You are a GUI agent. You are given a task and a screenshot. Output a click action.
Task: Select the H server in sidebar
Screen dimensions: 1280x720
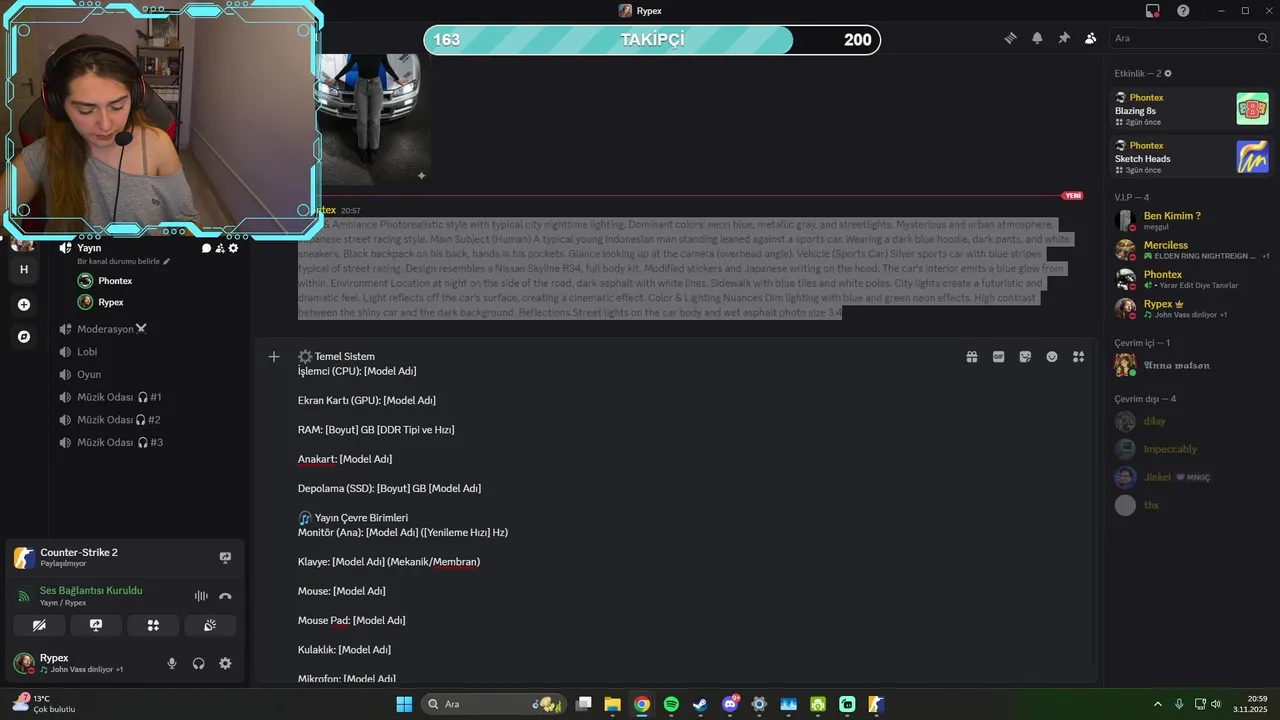(x=24, y=270)
